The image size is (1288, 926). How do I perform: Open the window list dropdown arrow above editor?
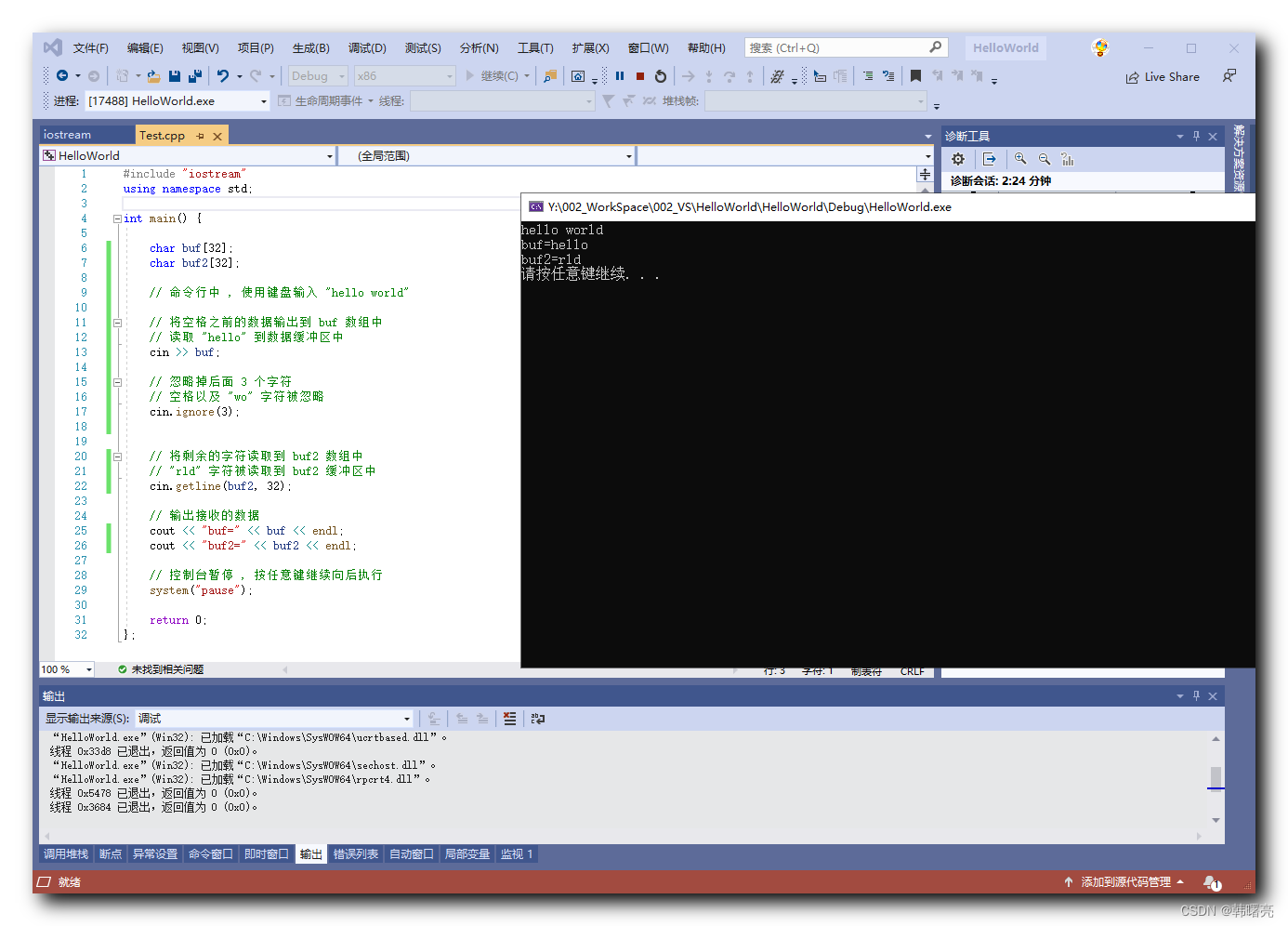pyautogui.click(x=927, y=137)
